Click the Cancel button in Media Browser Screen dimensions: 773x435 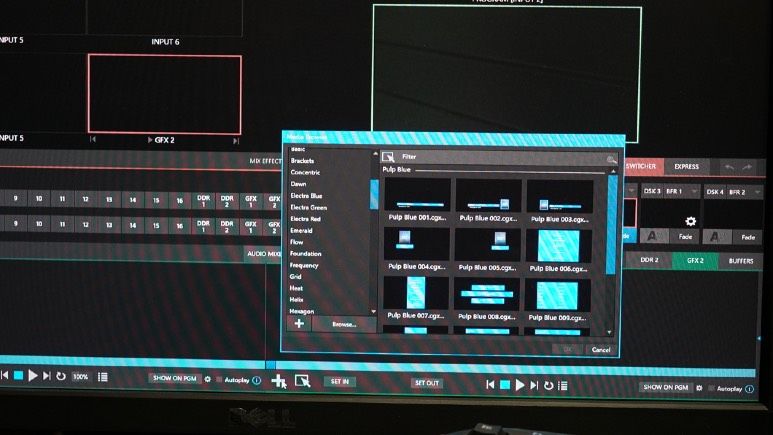(600, 349)
